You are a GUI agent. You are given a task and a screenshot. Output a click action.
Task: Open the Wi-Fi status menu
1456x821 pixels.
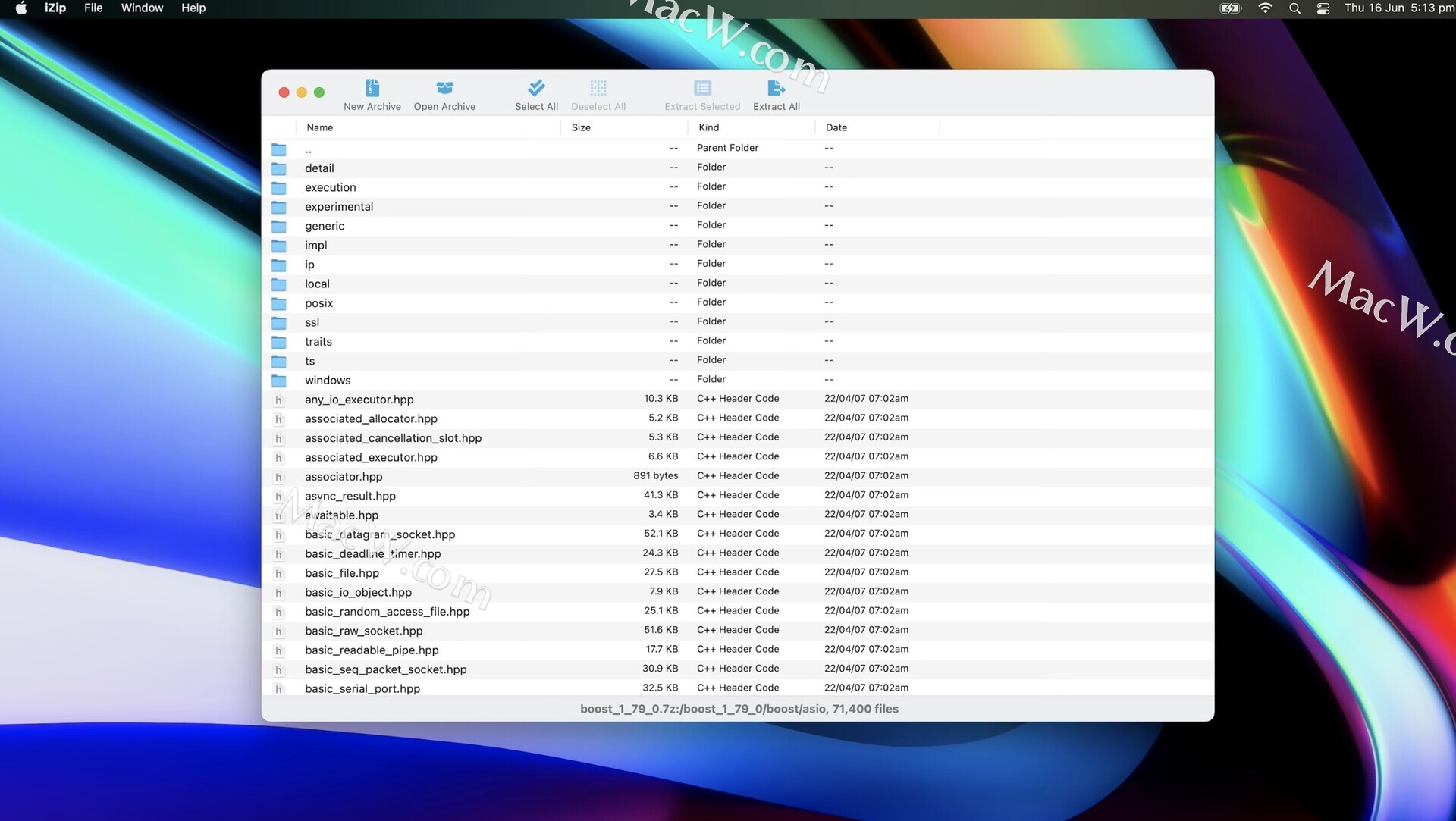pyautogui.click(x=1265, y=8)
